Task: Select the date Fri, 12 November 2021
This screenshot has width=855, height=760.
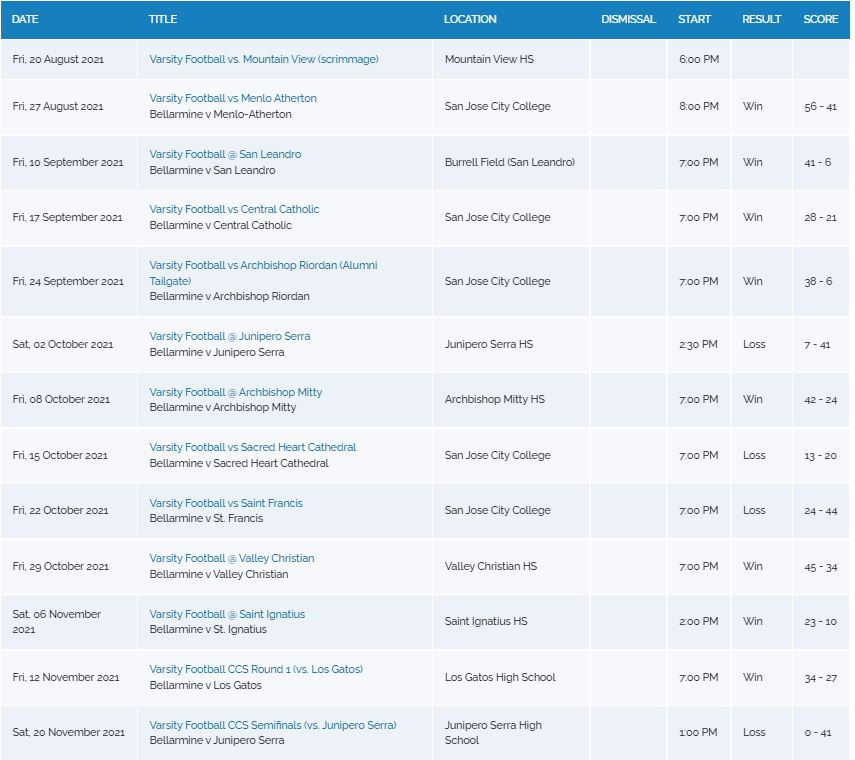Action: tap(65, 677)
